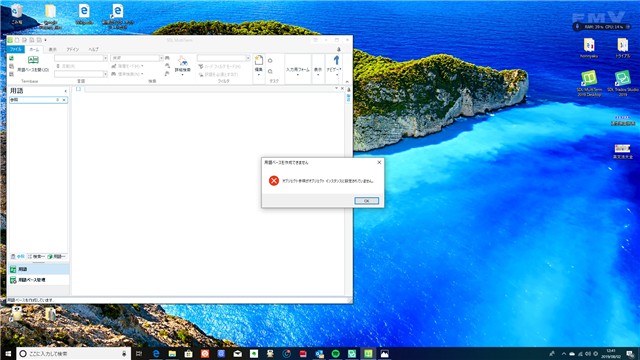Open quick access toolbar customize arrow
The image size is (640, 360).
45,40
